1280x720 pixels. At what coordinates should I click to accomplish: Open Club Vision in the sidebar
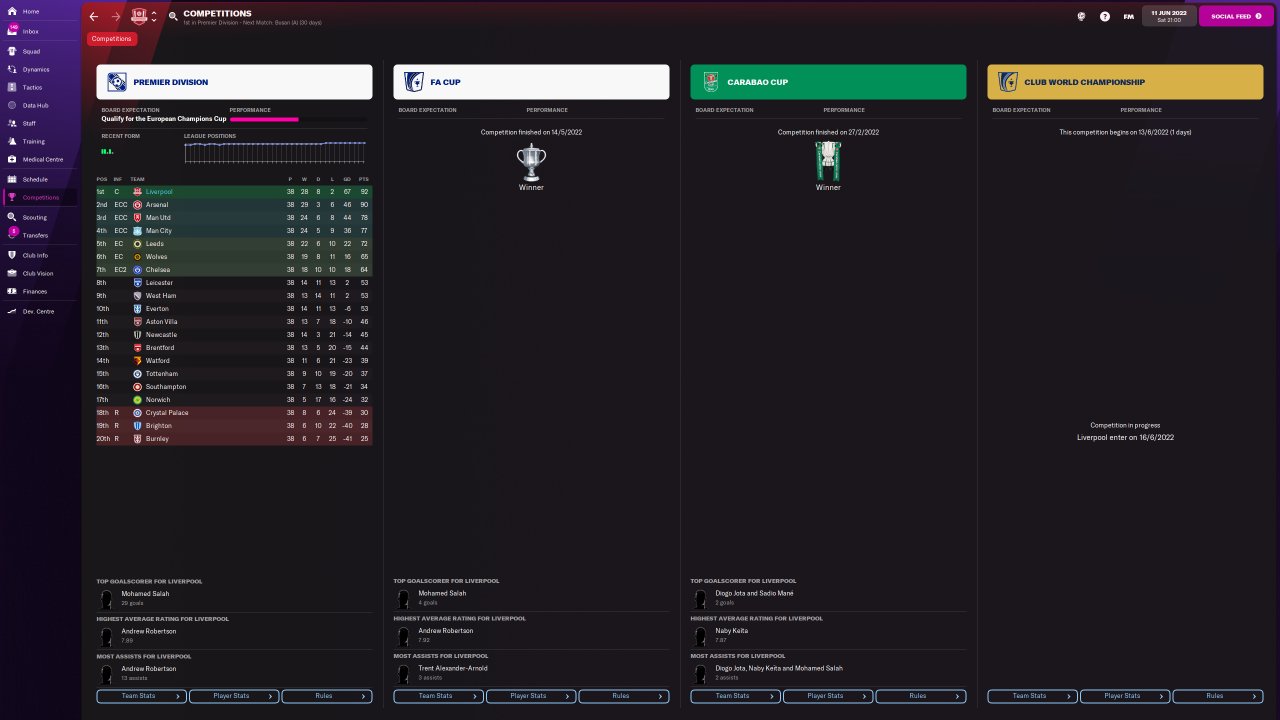(38, 273)
